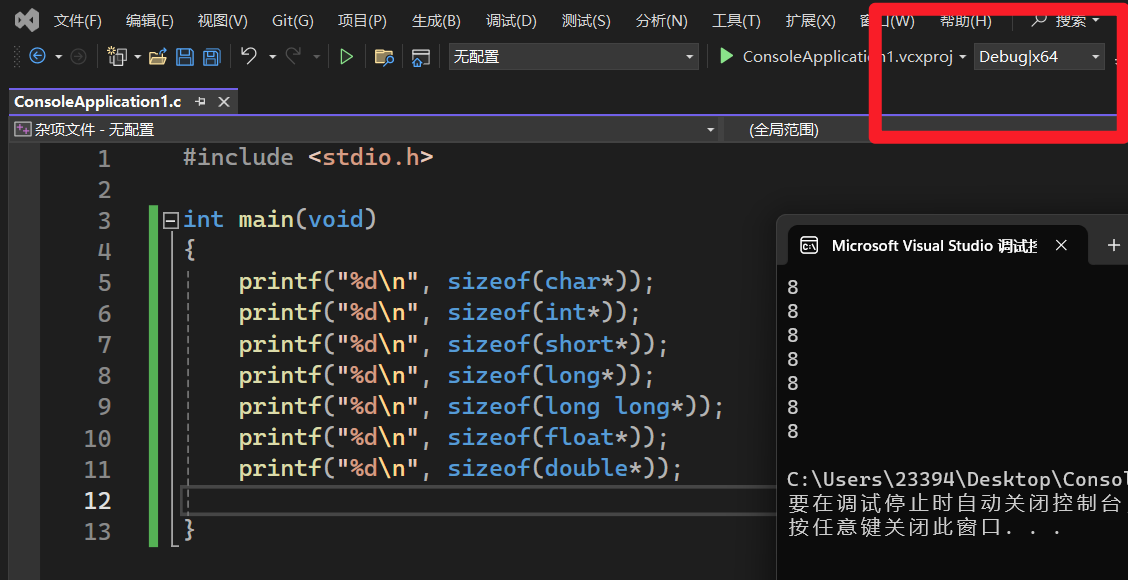Click the navigate backward arrow icon
The height and width of the screenshot is (580, 1128).
click(x=37, y=57)
